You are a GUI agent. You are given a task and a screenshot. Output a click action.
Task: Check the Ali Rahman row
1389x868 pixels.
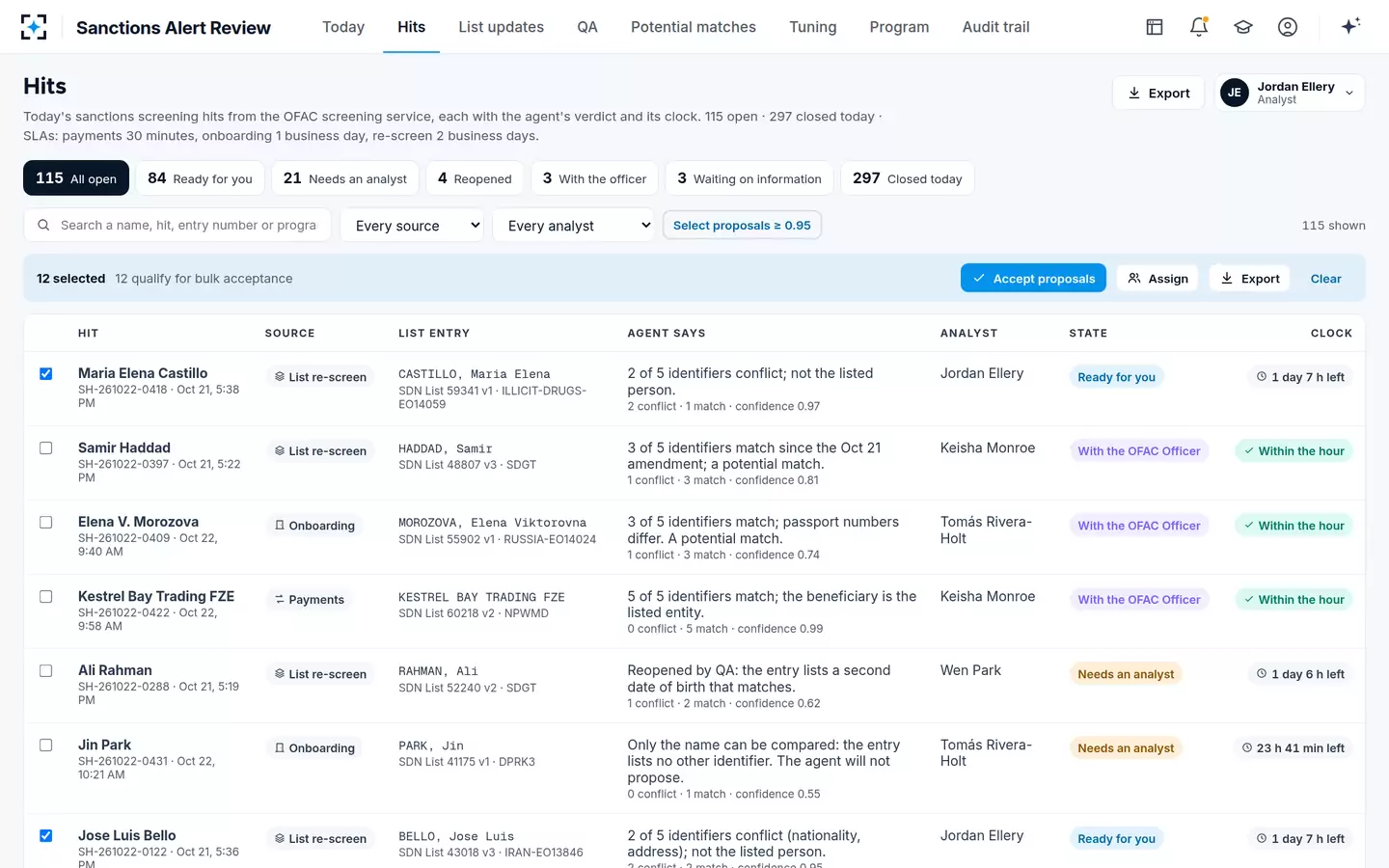click(x=45, y=671)
